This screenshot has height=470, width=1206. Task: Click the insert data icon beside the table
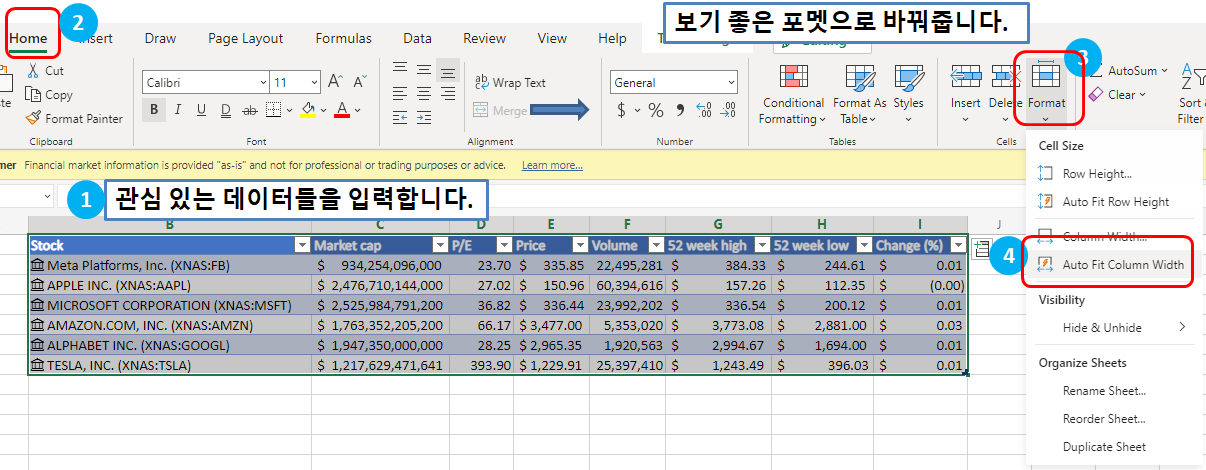tap(981, 249)
